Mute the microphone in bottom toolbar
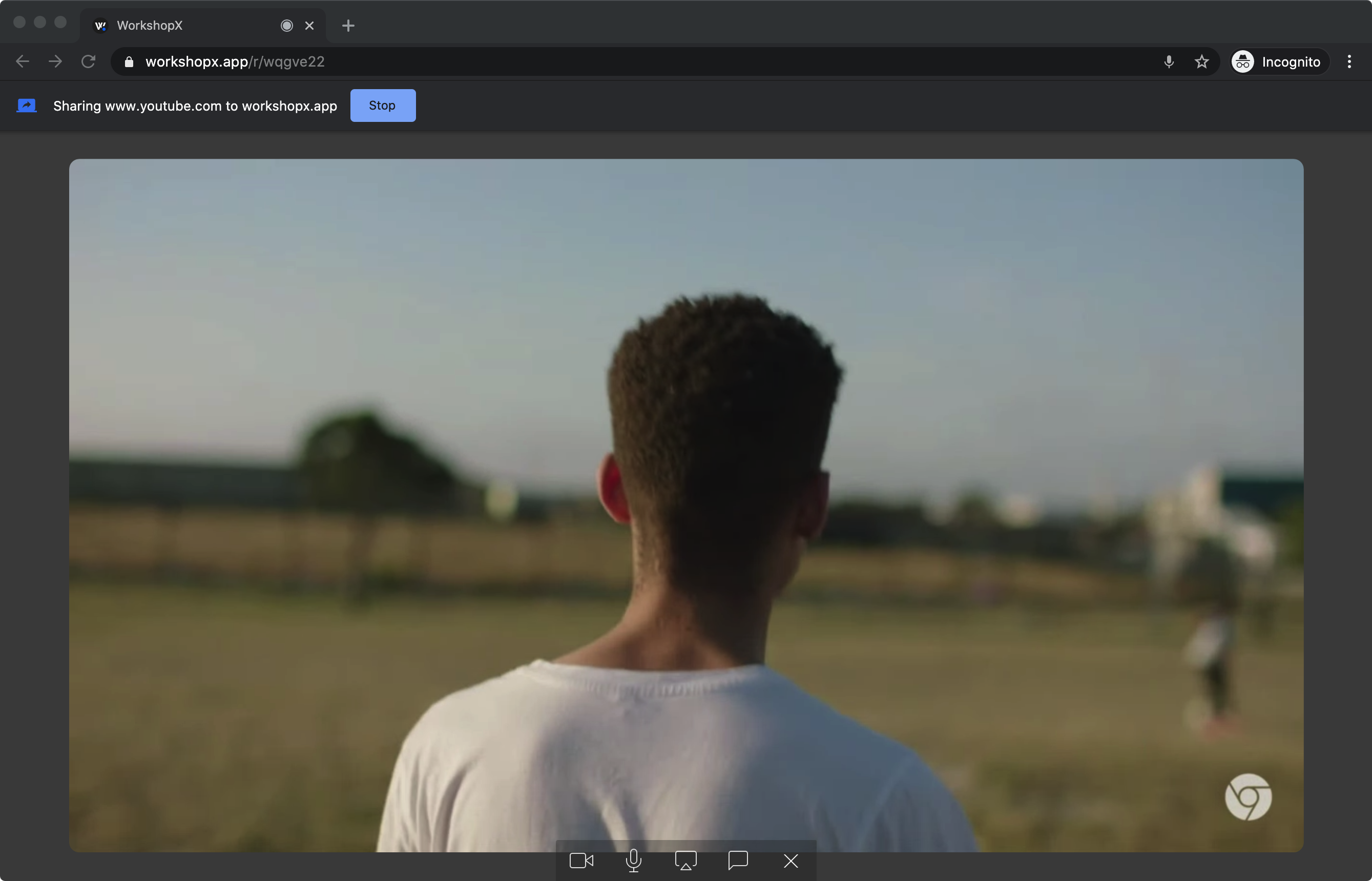Screen dimensions: 1372x881 pos(633,861)
